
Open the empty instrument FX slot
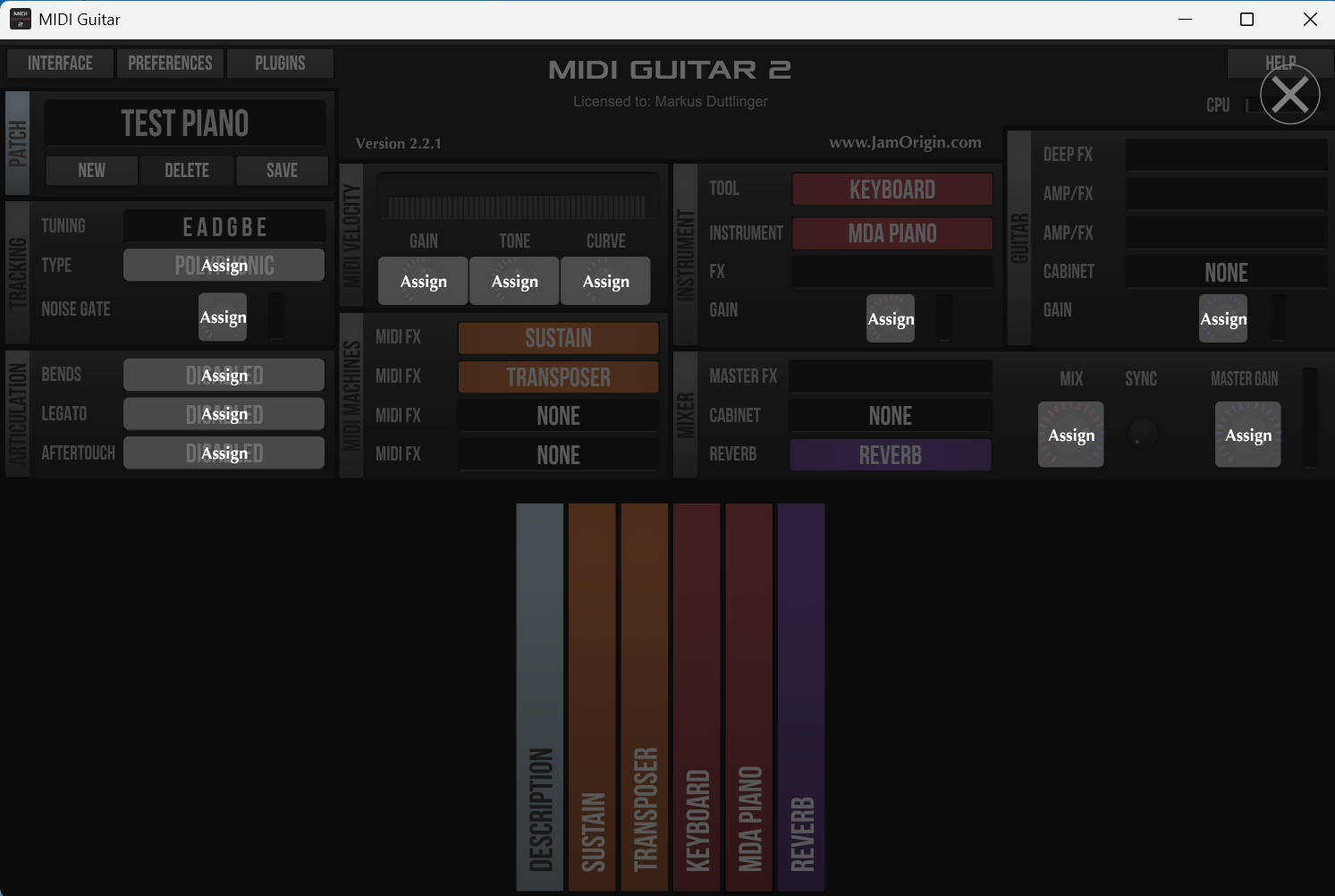pyautogui.click(x=892, y=272)
